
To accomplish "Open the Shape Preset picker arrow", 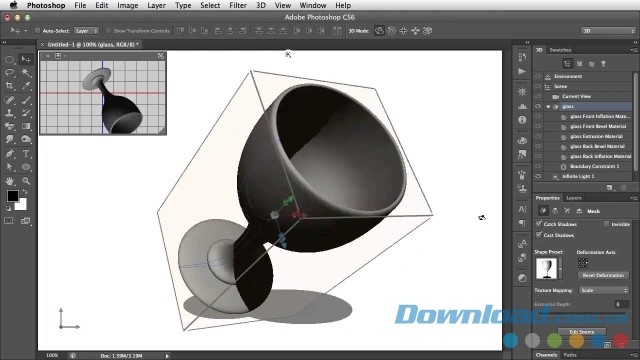I will pos(560,269).
